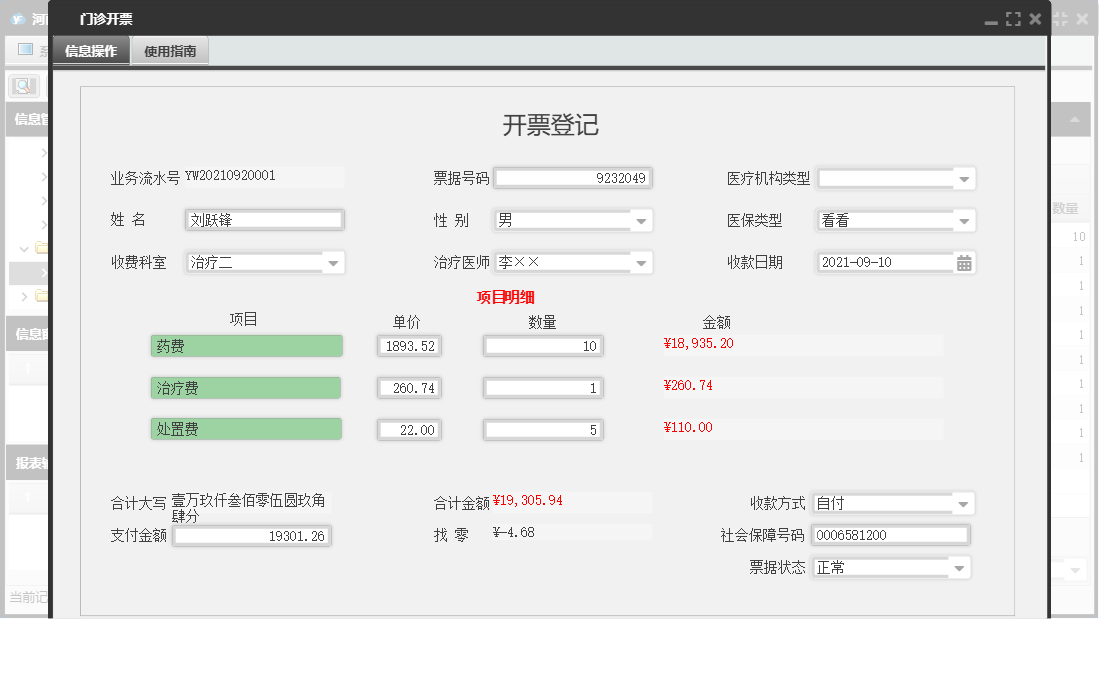Open the 票据状态 dropdown
The height and width of the screenshot is (685, 1099).
[957, 567]
